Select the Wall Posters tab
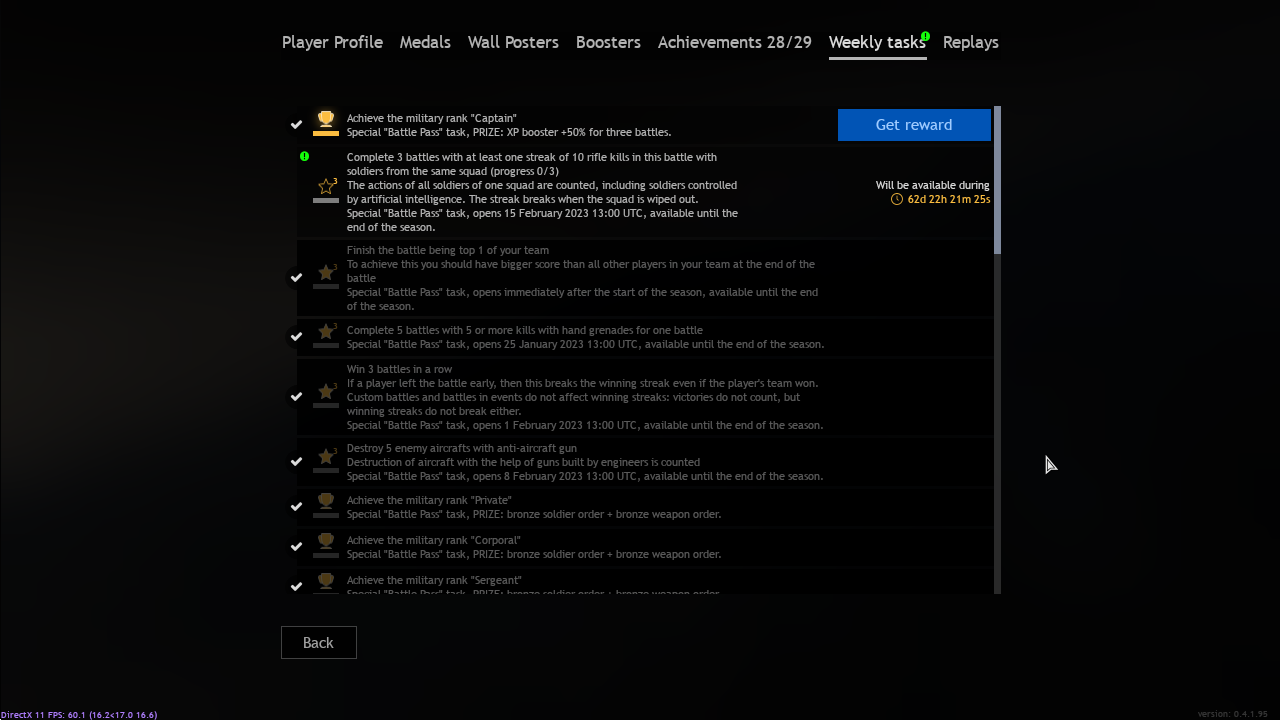Screen dimensions: 1280x720 click(x=513, y=42)
